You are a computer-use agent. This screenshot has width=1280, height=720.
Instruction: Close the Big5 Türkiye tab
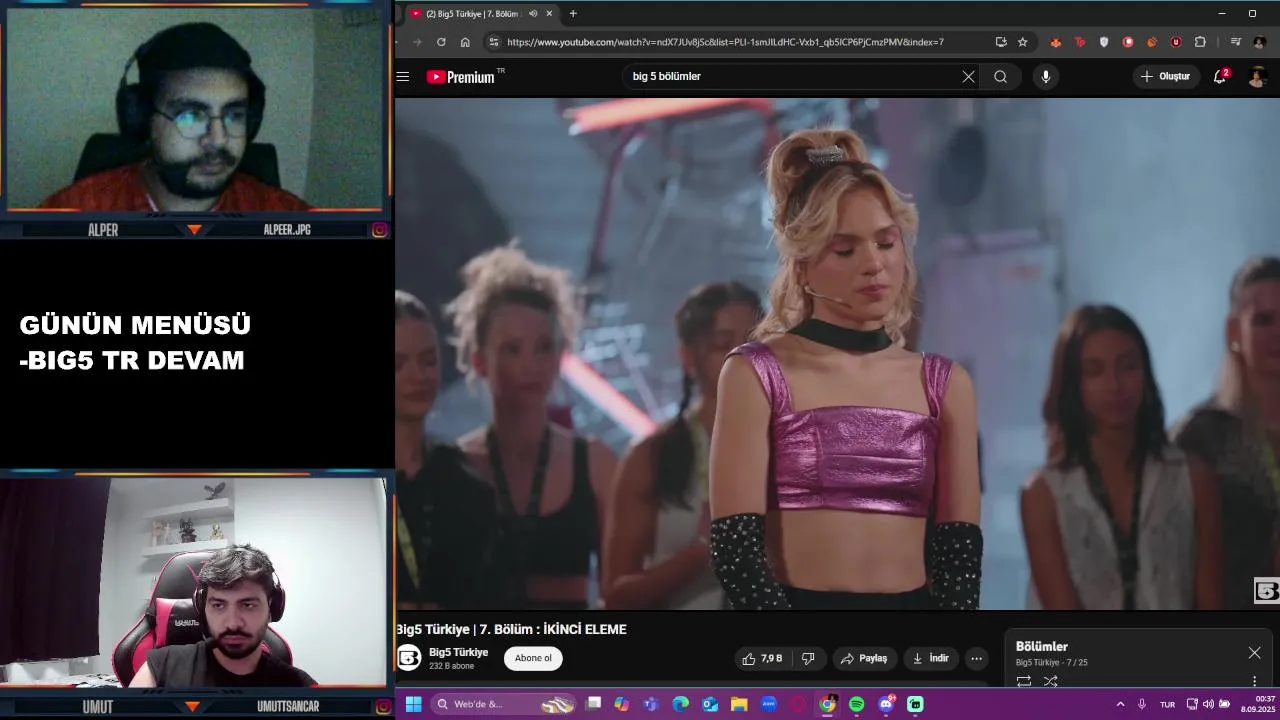pos(549,14)
